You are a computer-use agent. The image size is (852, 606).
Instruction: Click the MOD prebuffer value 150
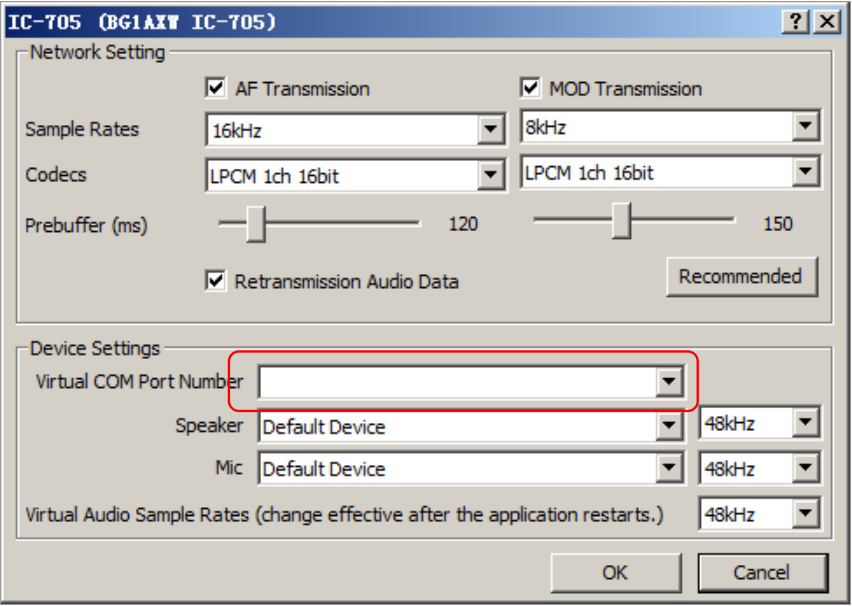coord(778,224)
